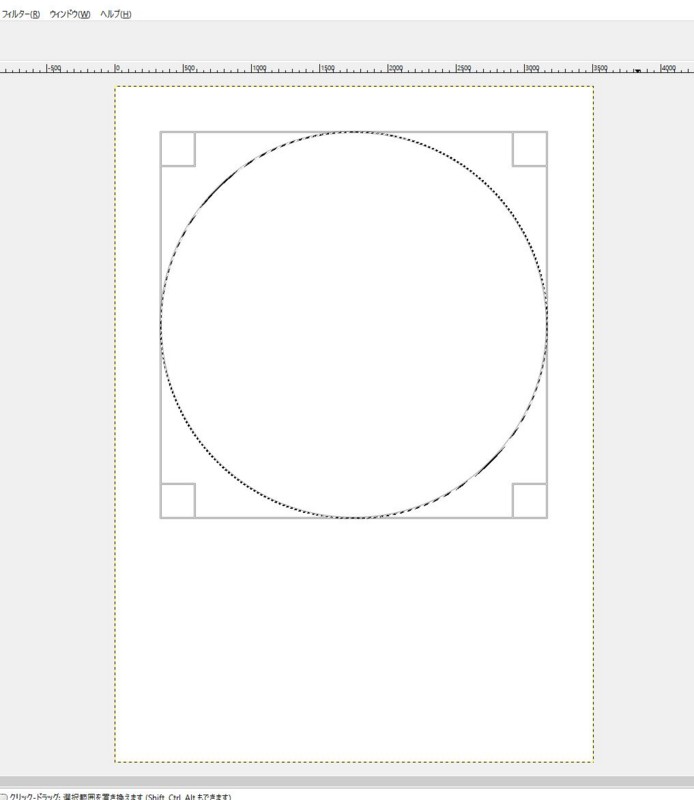
Task: Click the ruler label 1000
Action: pos(260,68)
